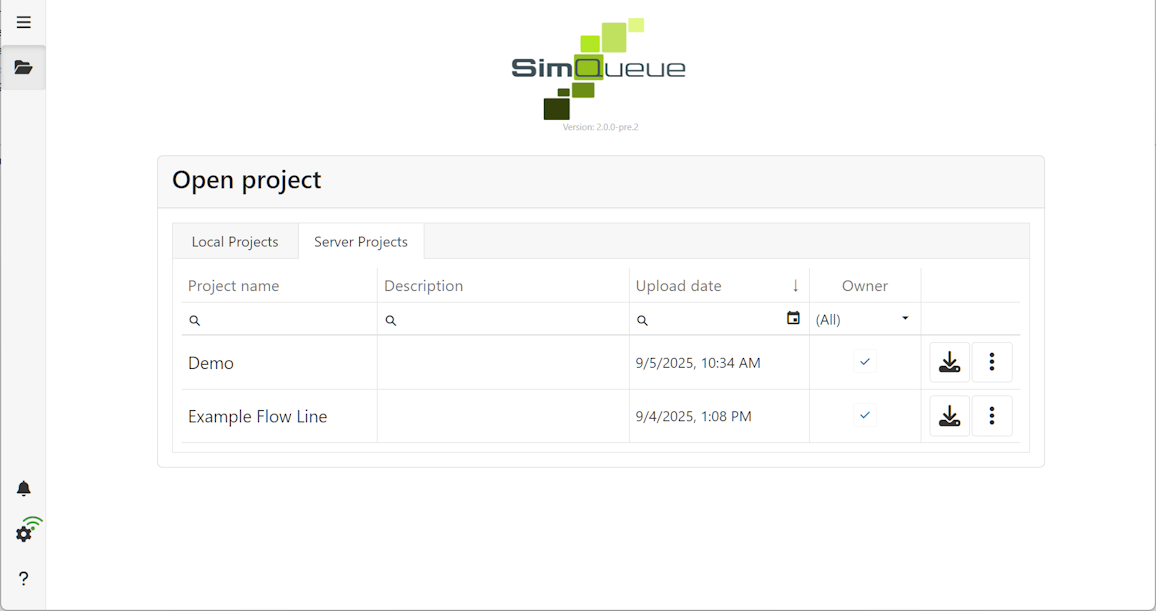The image size is (1156, 611).
Task: Switch to the Local Projects tab
Action: [x=236, y=241]
